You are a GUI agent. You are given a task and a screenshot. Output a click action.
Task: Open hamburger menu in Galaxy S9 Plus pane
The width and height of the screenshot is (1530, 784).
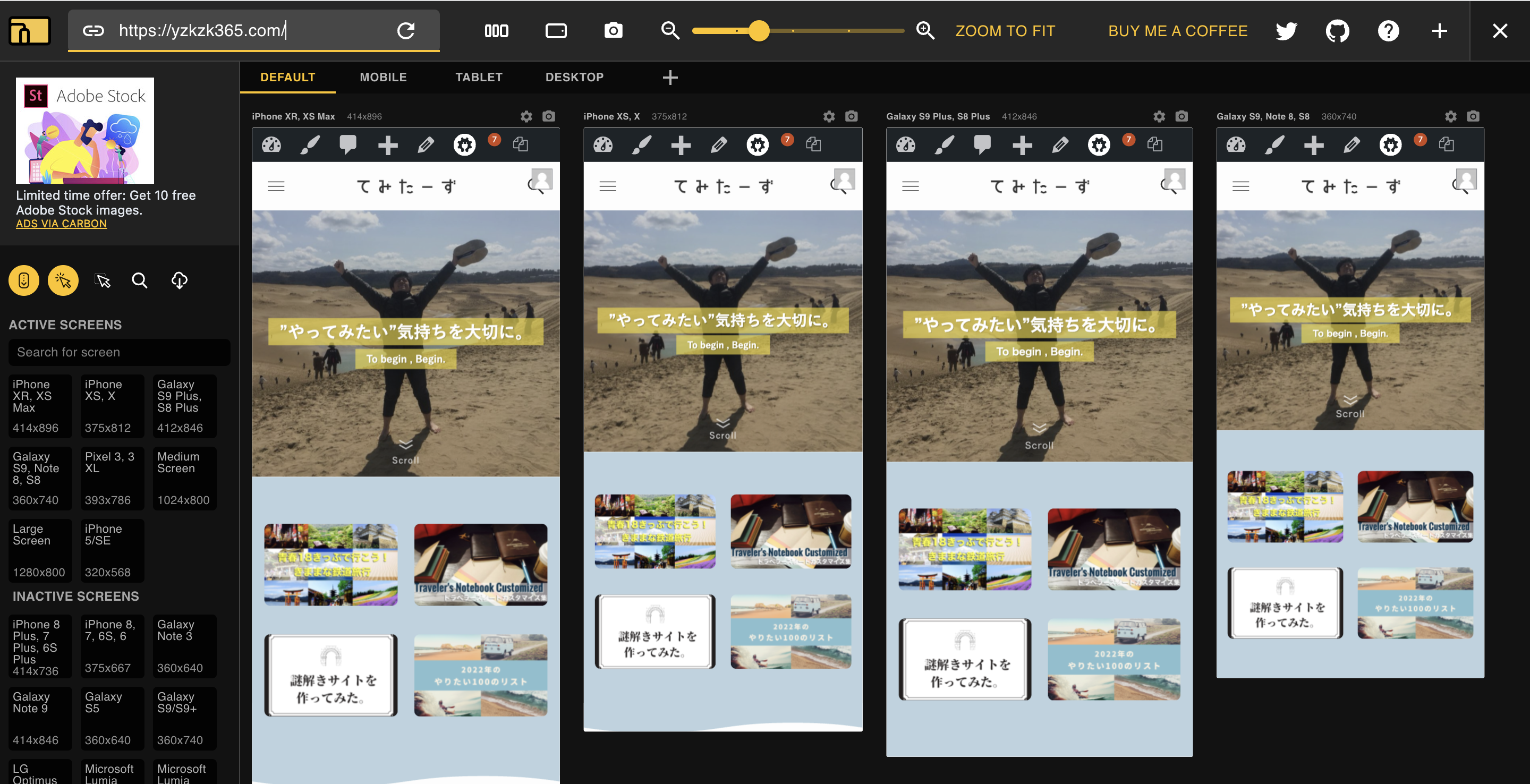point(911,186)
